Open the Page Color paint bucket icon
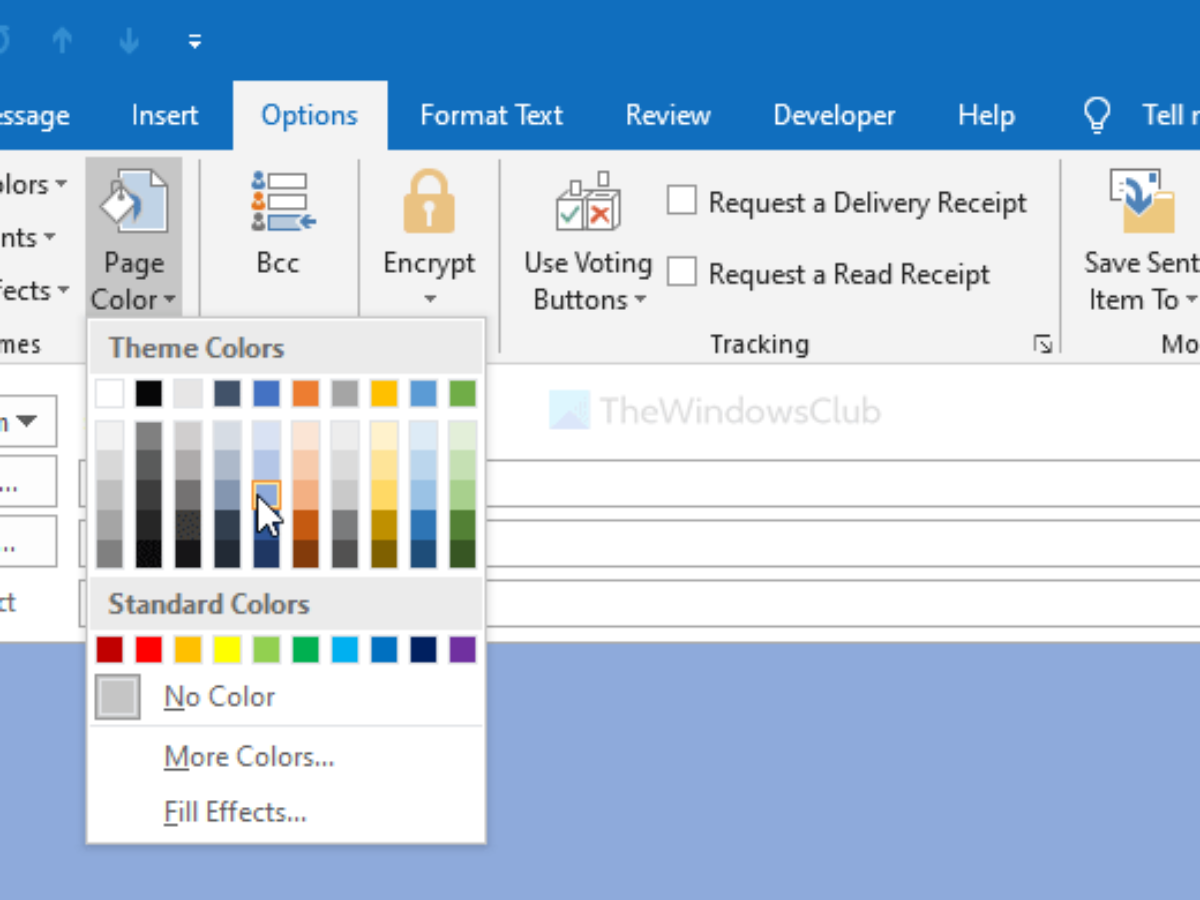1200x900 pixels. [133, 204]
